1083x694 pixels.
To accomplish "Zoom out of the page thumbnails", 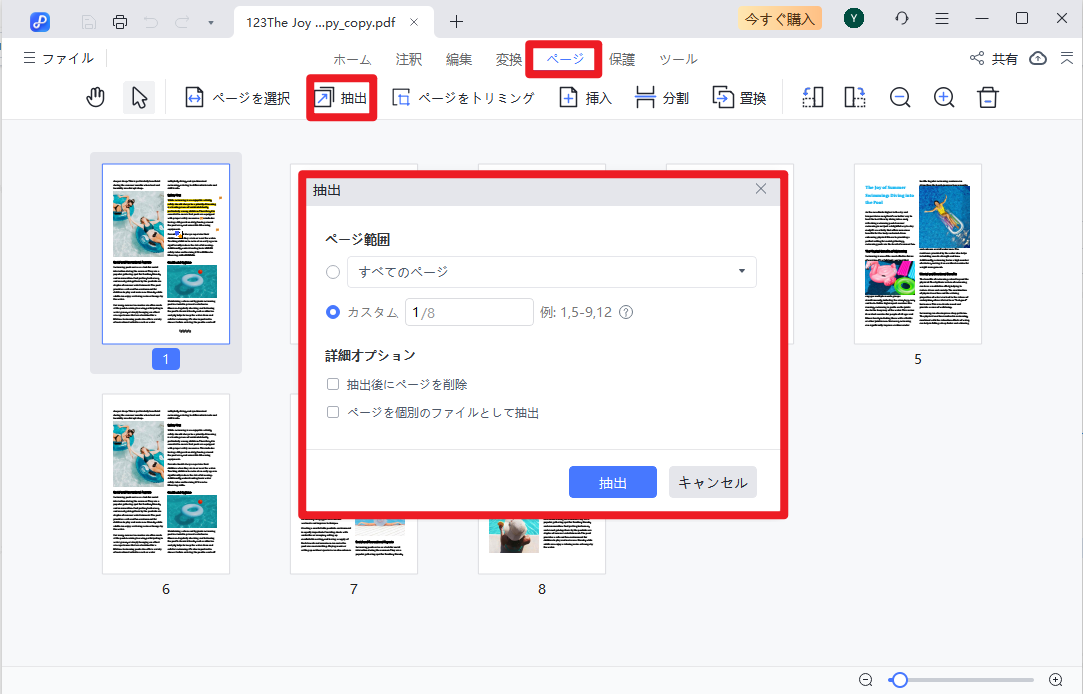I will click(899, 96).
